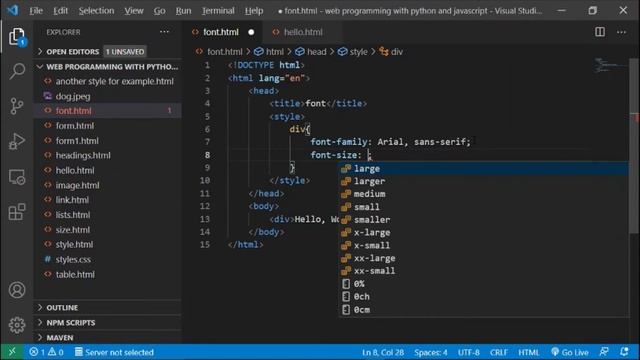Viewport: 640px width, 360px height.
Task: Click 'CRLF' end of line selector
Action: click(498, 352)
